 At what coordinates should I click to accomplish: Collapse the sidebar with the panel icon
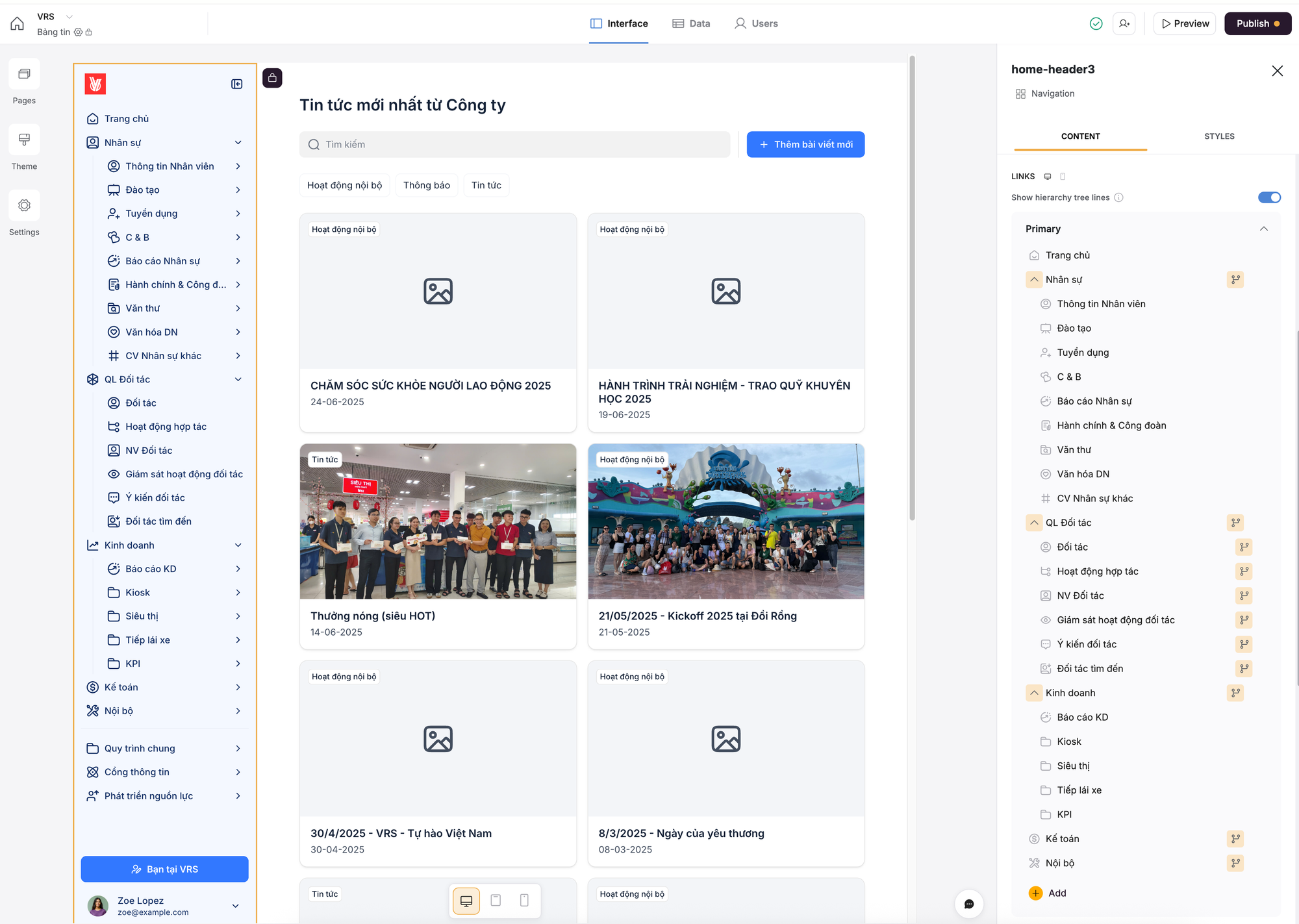point(237,84)
